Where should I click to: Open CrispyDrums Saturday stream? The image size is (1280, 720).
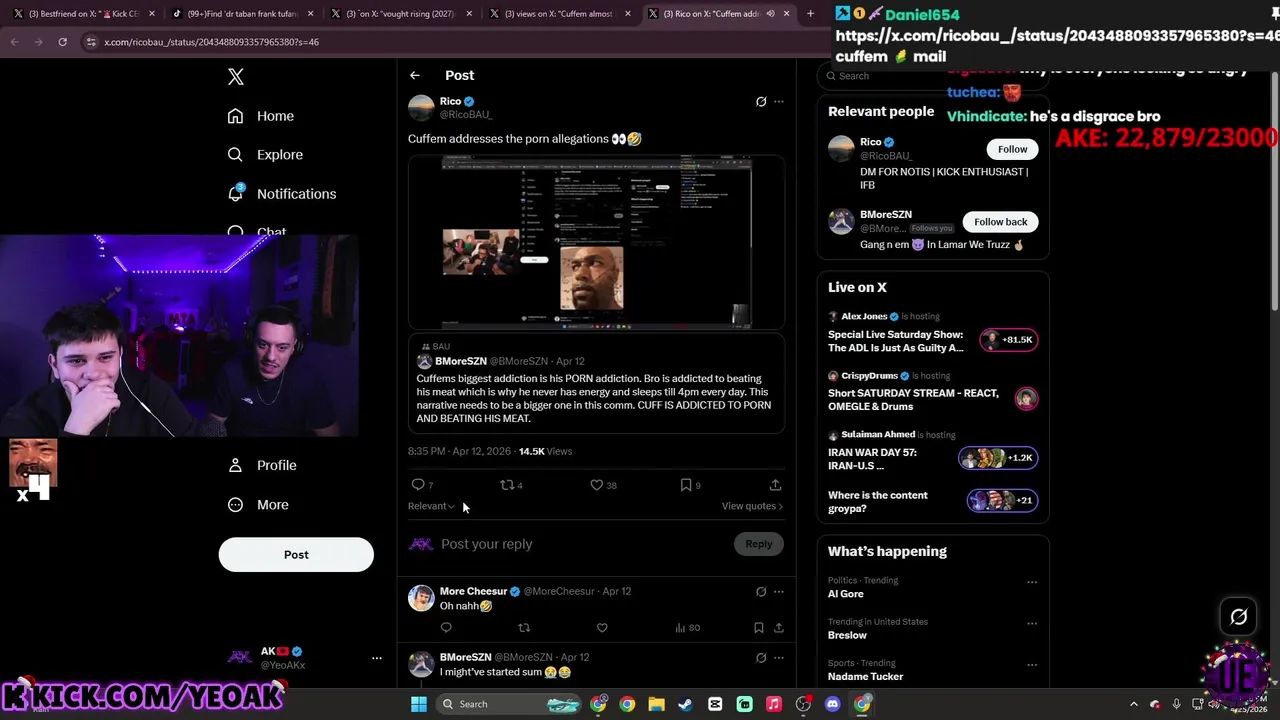933,392
